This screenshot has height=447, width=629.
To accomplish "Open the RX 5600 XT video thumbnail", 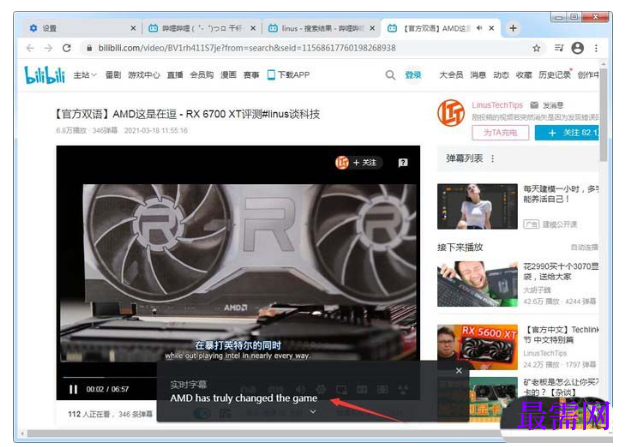I will pos(477,347).
